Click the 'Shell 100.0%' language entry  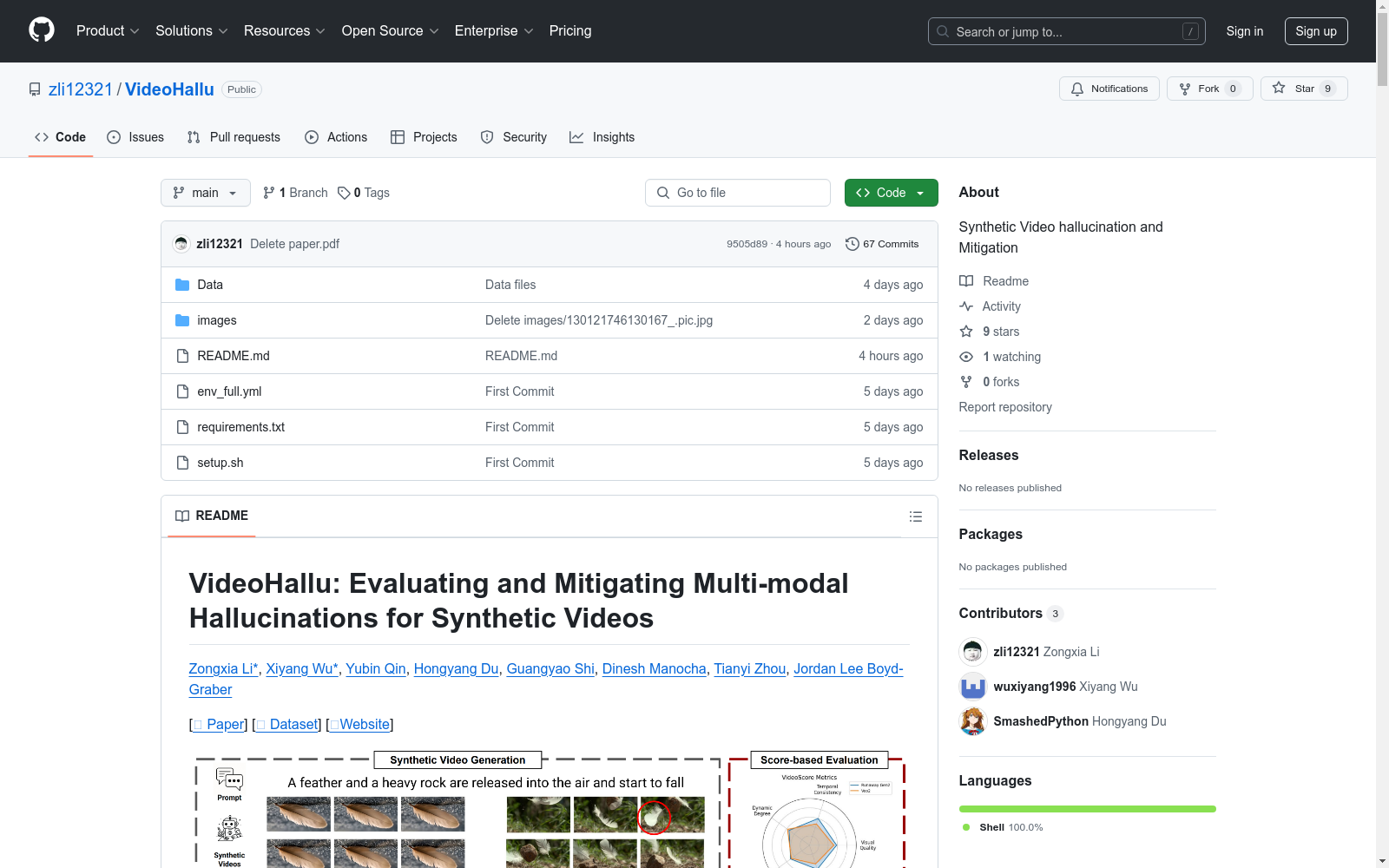(x=1003, y=827)
